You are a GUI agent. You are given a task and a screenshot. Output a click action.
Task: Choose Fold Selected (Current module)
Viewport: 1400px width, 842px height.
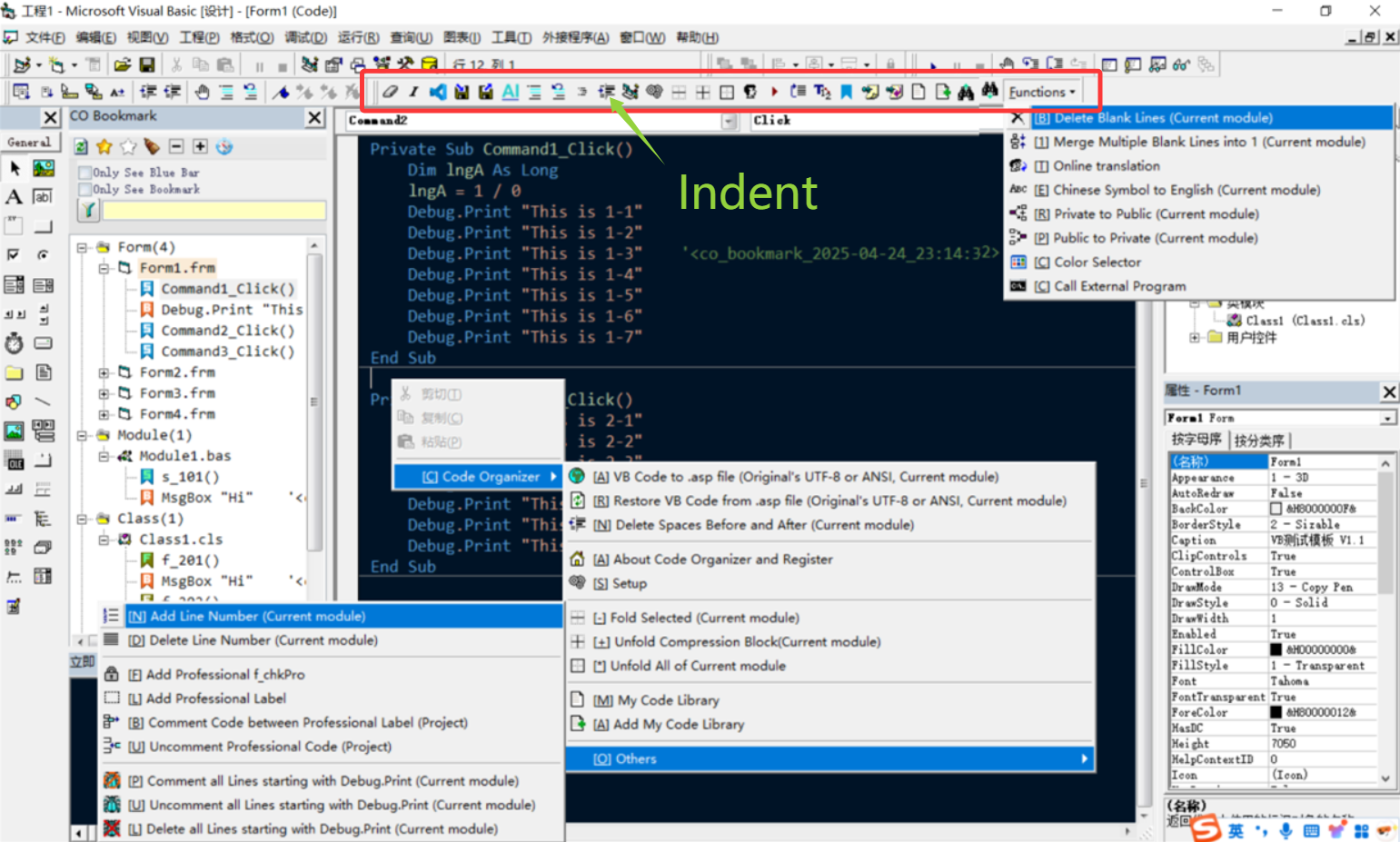pyautogui.click(x=829, y=618)
